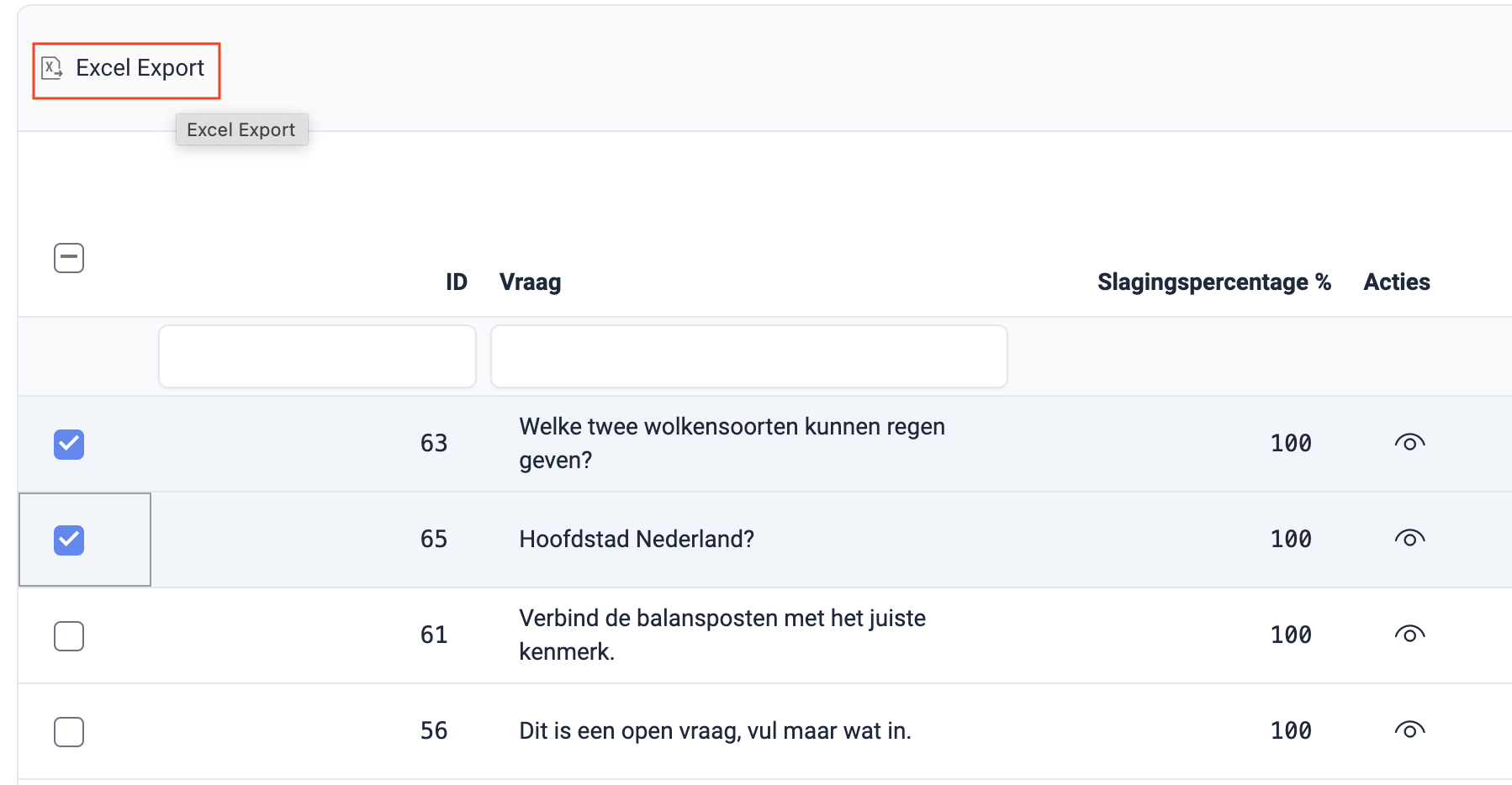Click the Acties column header
This screenshot has width=1512, height=785.
pos(1396,282)
